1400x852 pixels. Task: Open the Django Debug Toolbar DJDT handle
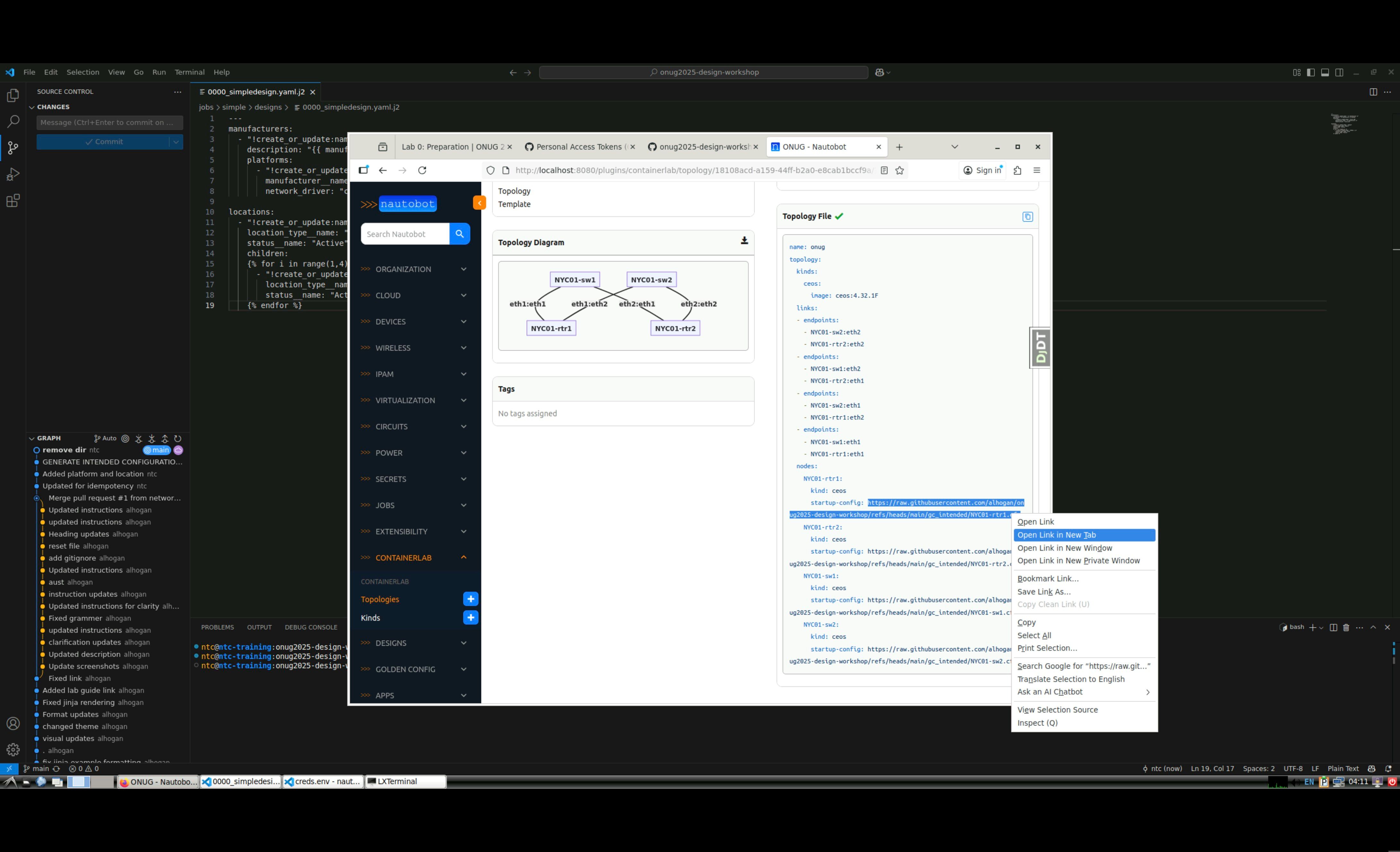point(1040,348)
